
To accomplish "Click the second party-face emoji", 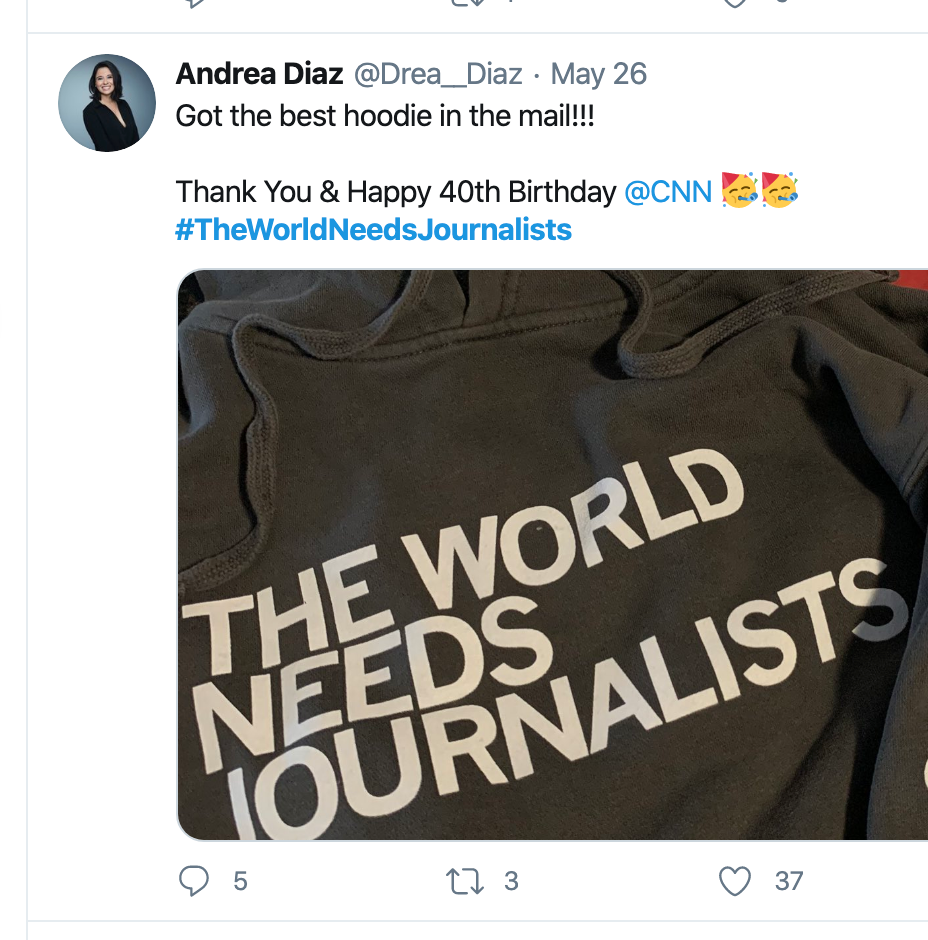I will click(x=780, y=191).
